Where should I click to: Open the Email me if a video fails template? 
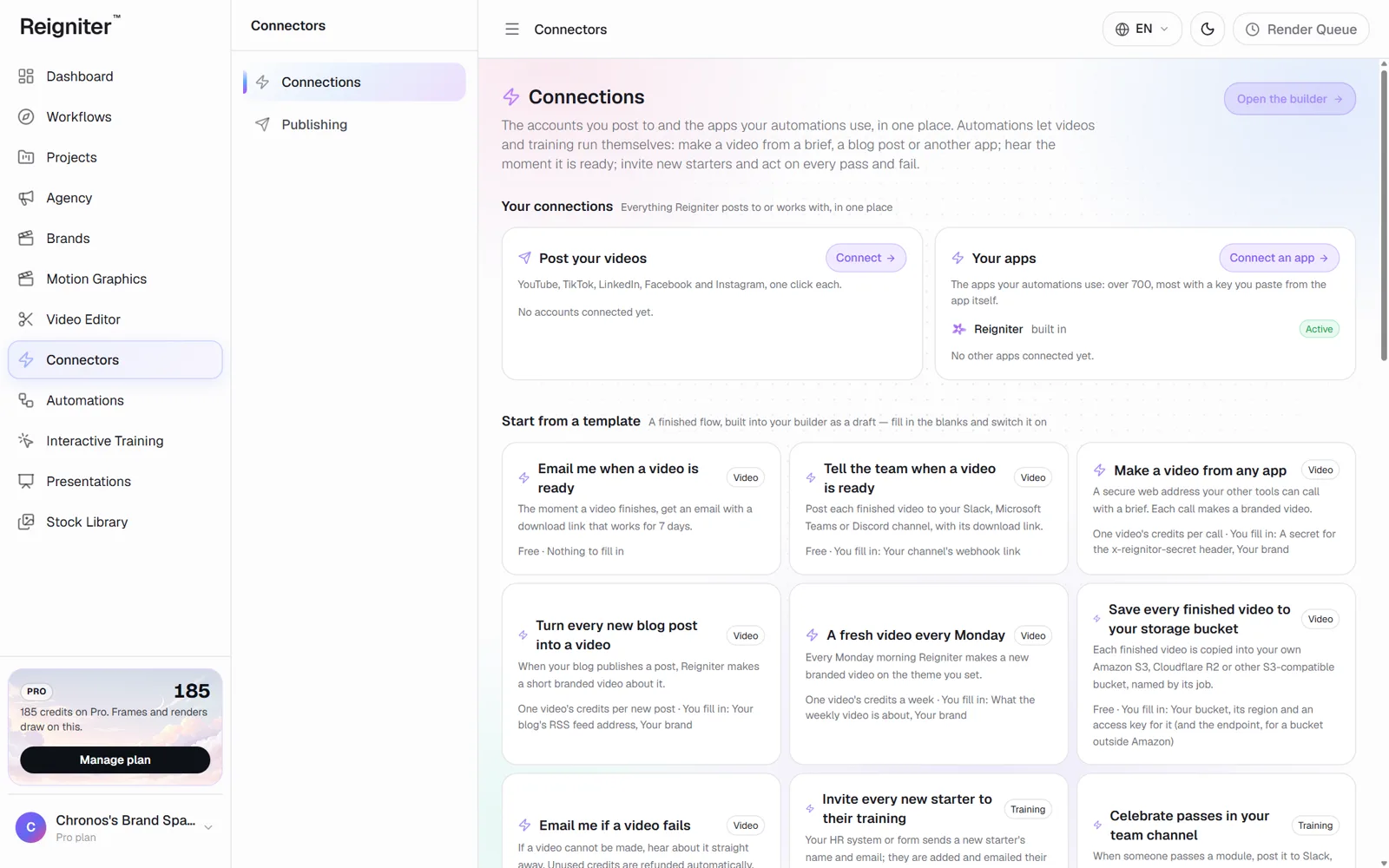[642, 821]
